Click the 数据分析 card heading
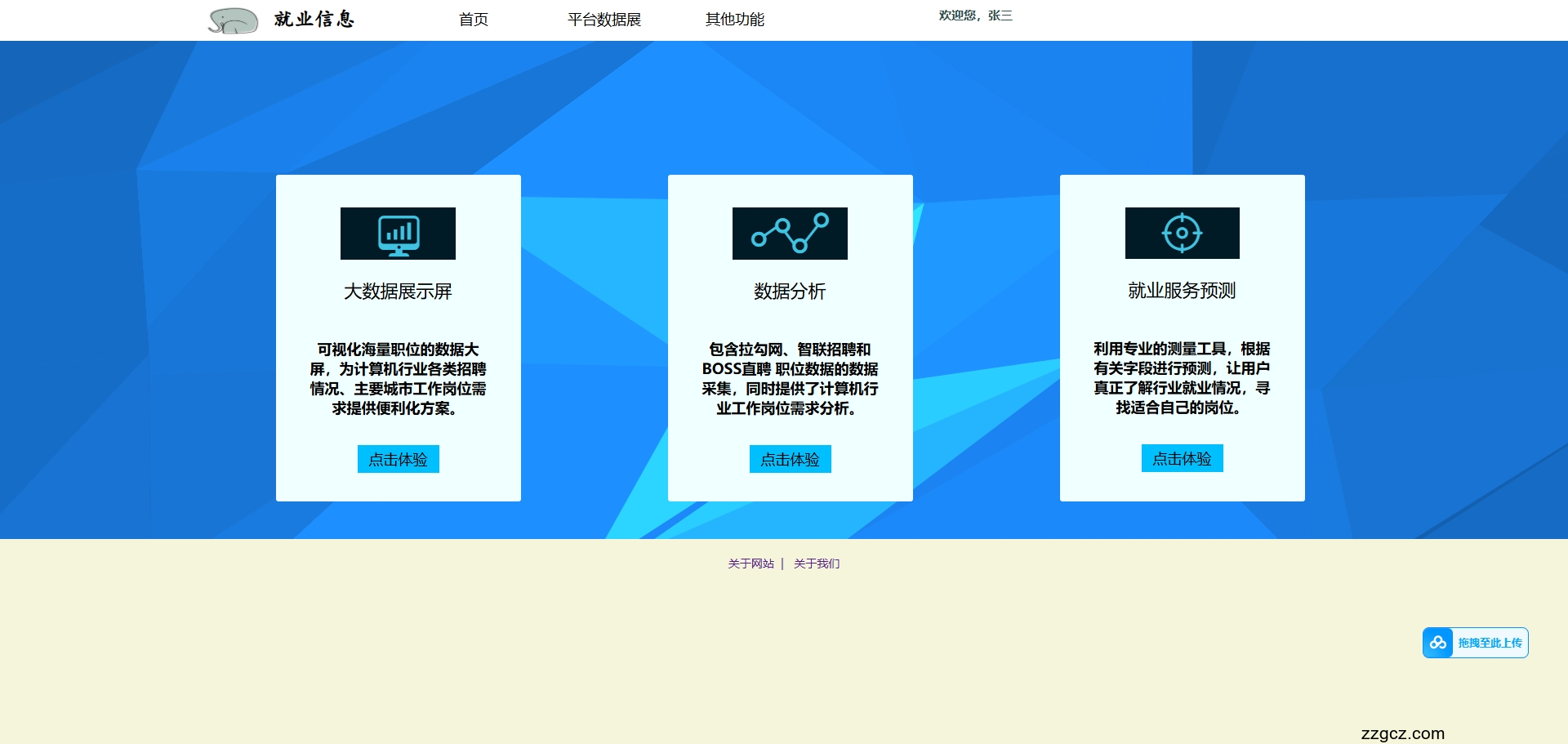 click(x=789, y=291)
